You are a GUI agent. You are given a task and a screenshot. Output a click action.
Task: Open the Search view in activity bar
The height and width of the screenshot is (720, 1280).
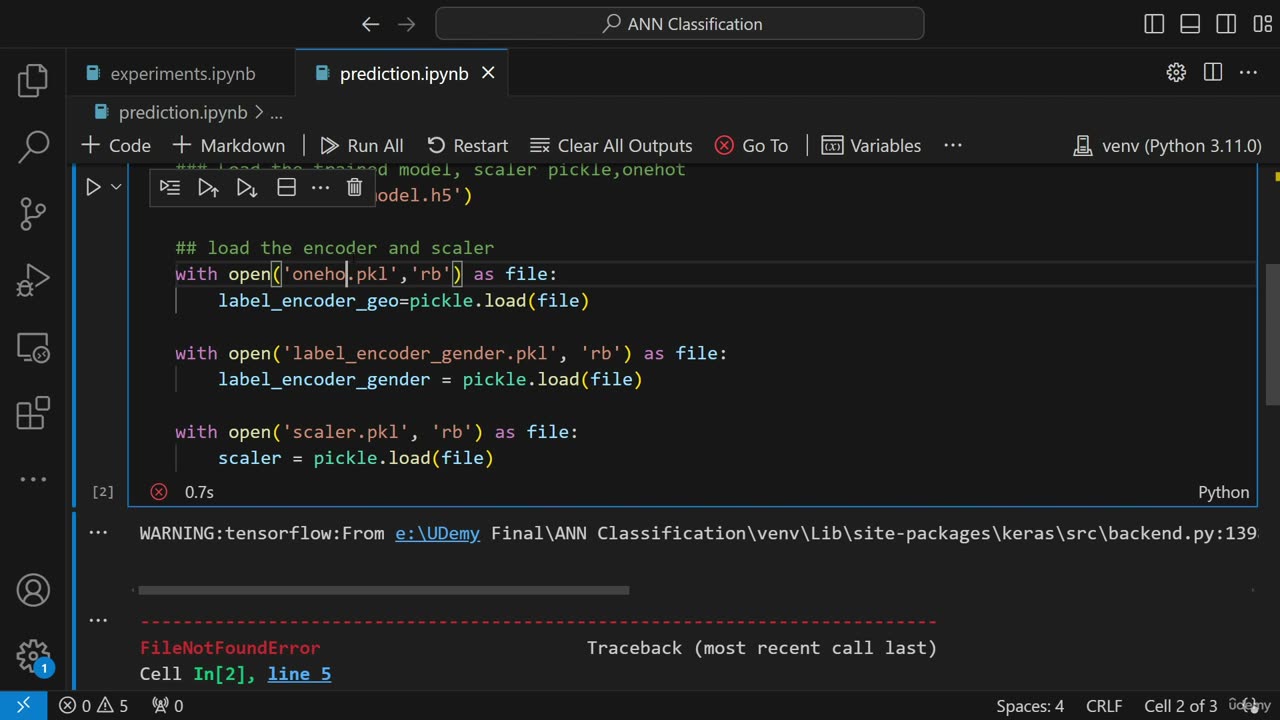33,147
